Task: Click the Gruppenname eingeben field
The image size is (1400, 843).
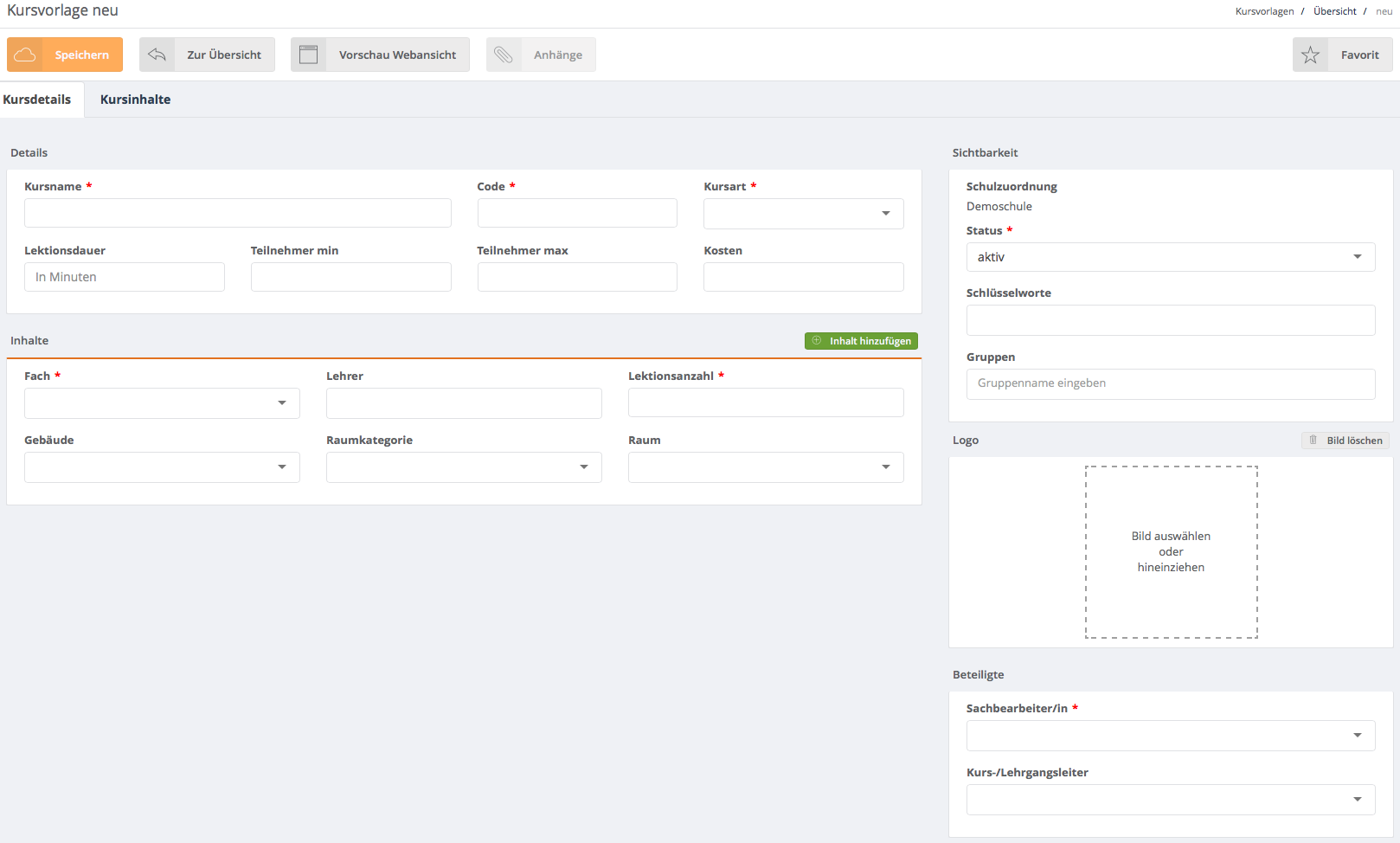Action: pos(1171,384)
